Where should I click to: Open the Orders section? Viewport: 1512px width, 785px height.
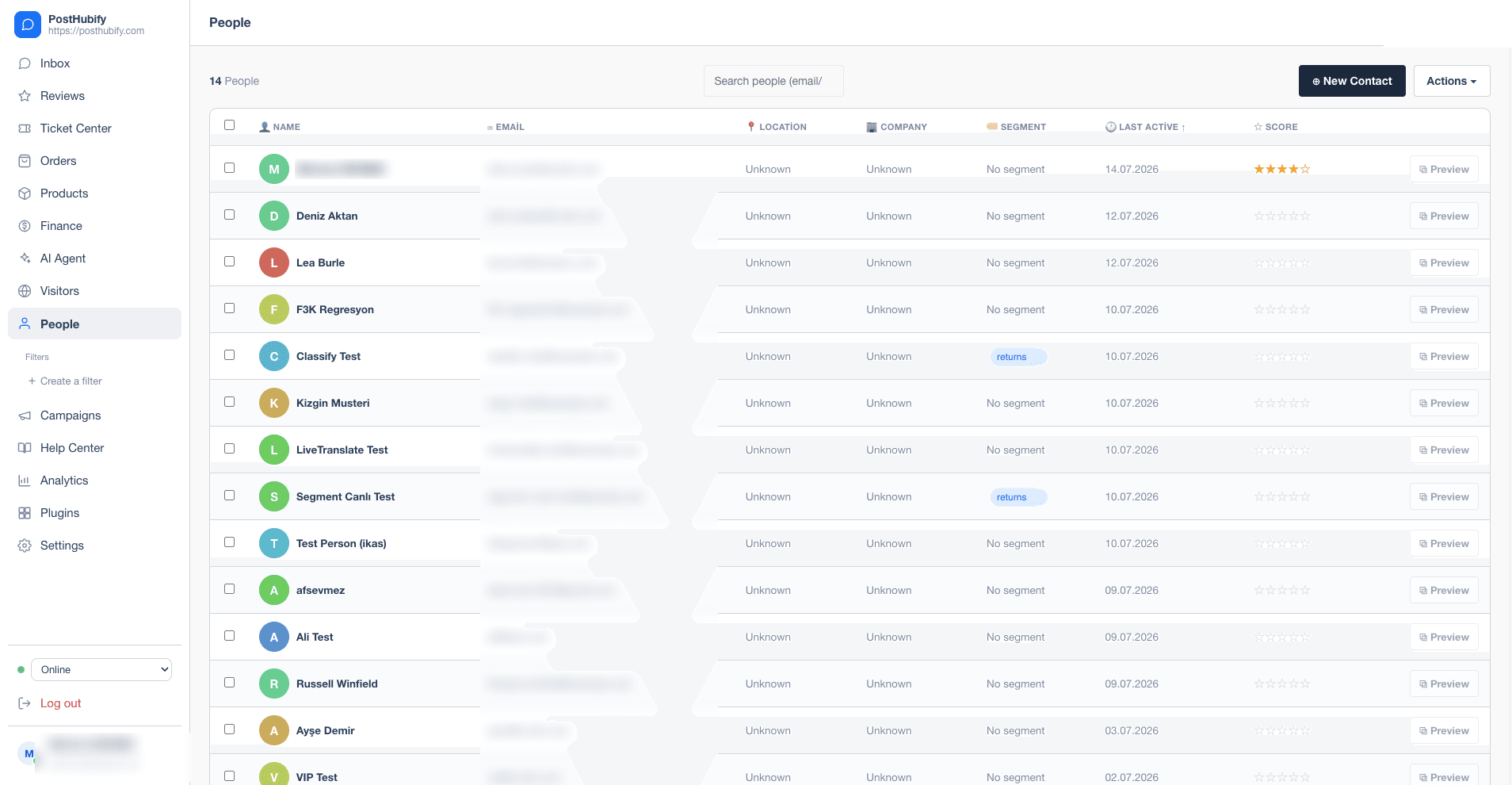pos(94,161)
